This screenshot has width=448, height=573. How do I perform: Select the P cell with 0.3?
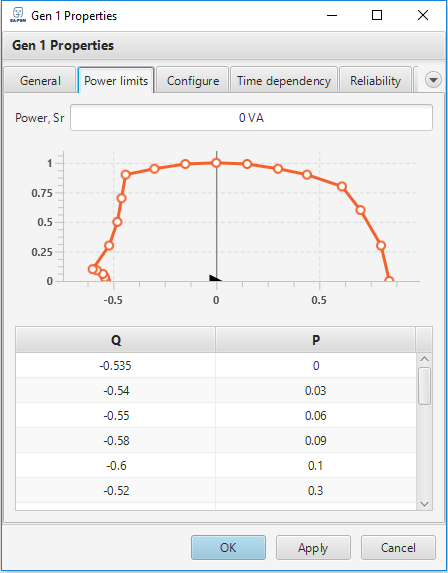point(316,490)
